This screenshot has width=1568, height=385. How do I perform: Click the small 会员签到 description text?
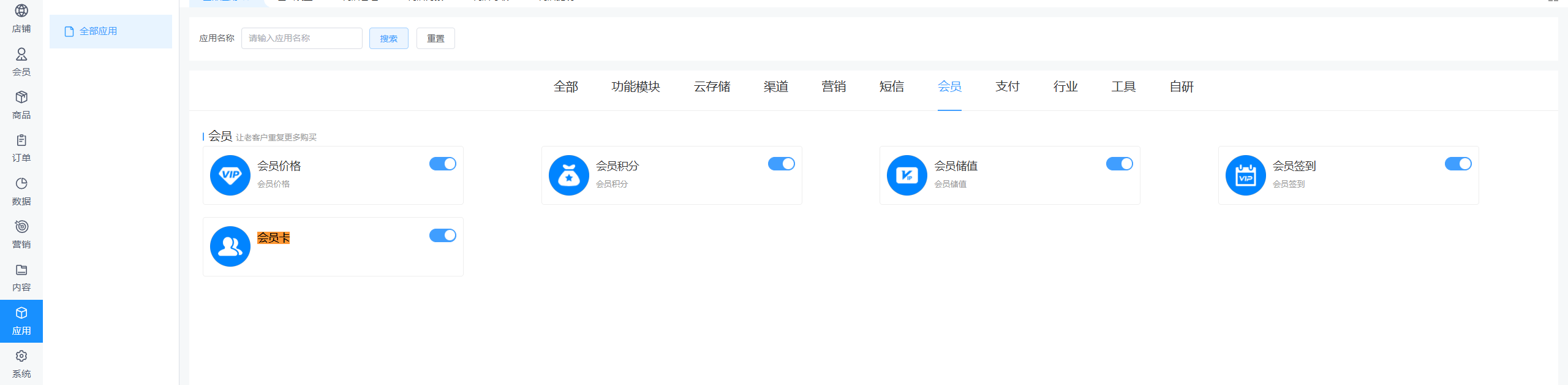coord(1289,184)
